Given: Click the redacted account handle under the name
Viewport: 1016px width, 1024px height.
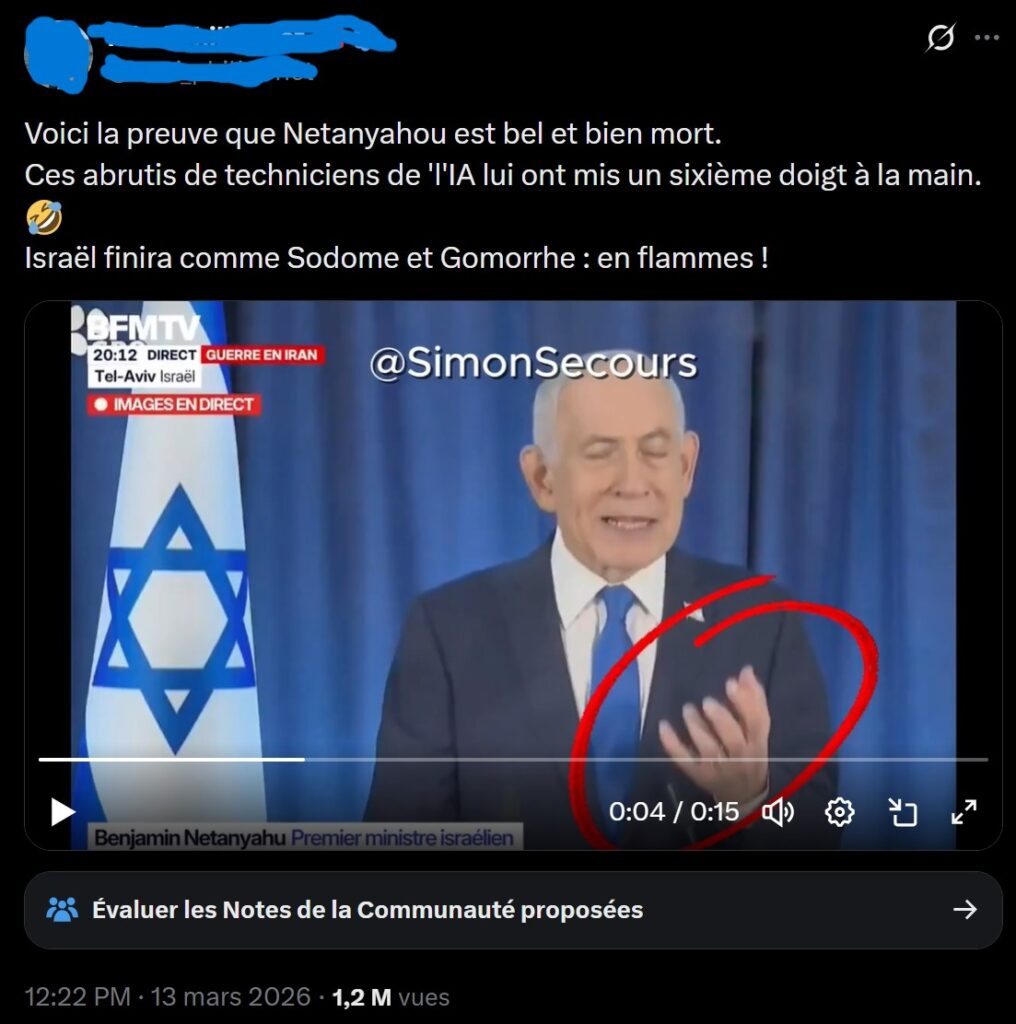Looking at the screenshot, I should click(209, 69).
